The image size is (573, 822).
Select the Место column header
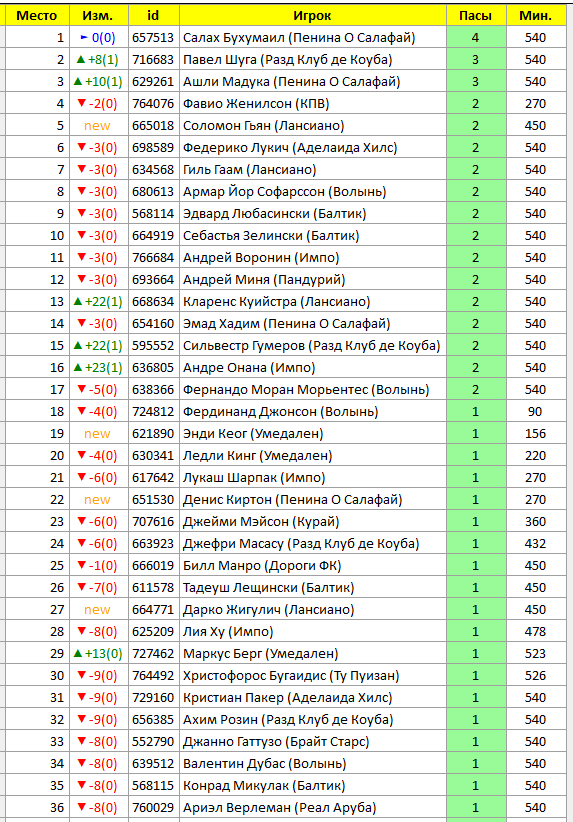[x=37, y=15]
